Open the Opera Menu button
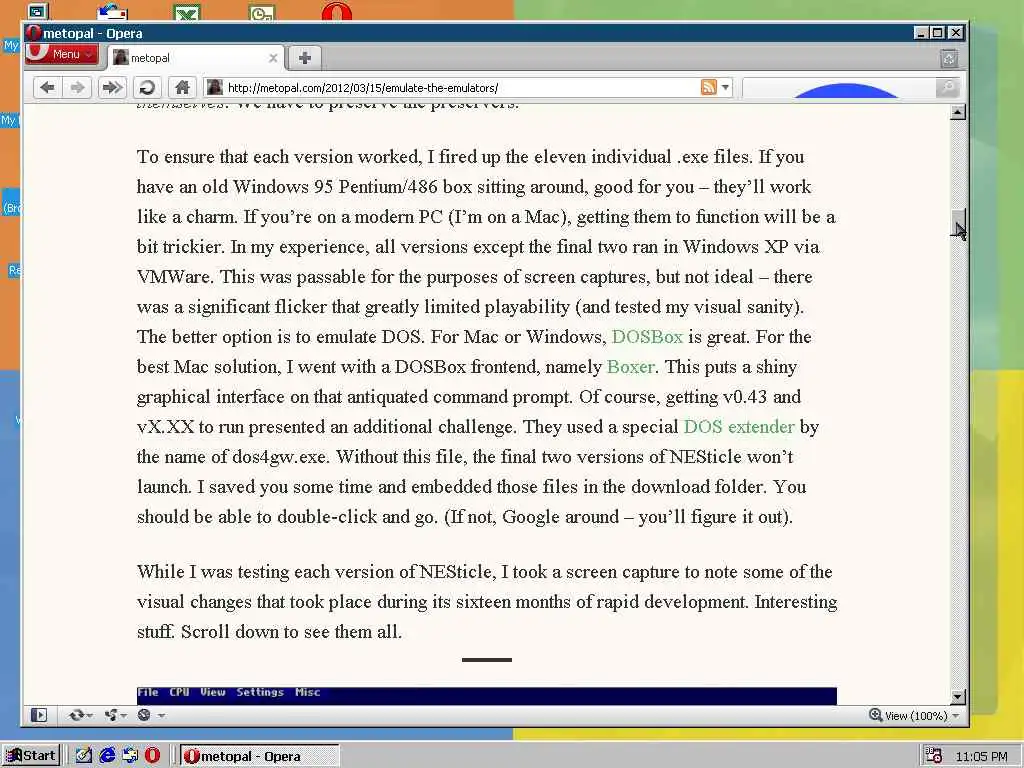The height and width of the screenshot is (768, 1024). [x=62, y=54]
